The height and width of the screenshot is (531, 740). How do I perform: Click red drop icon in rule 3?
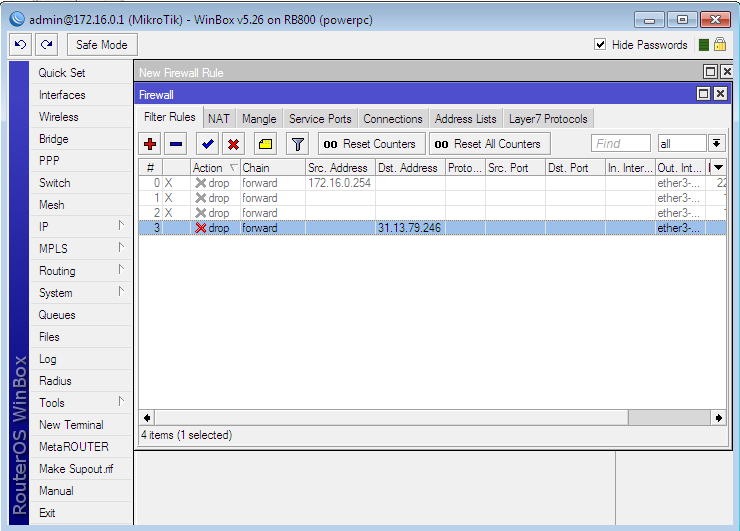201,228
